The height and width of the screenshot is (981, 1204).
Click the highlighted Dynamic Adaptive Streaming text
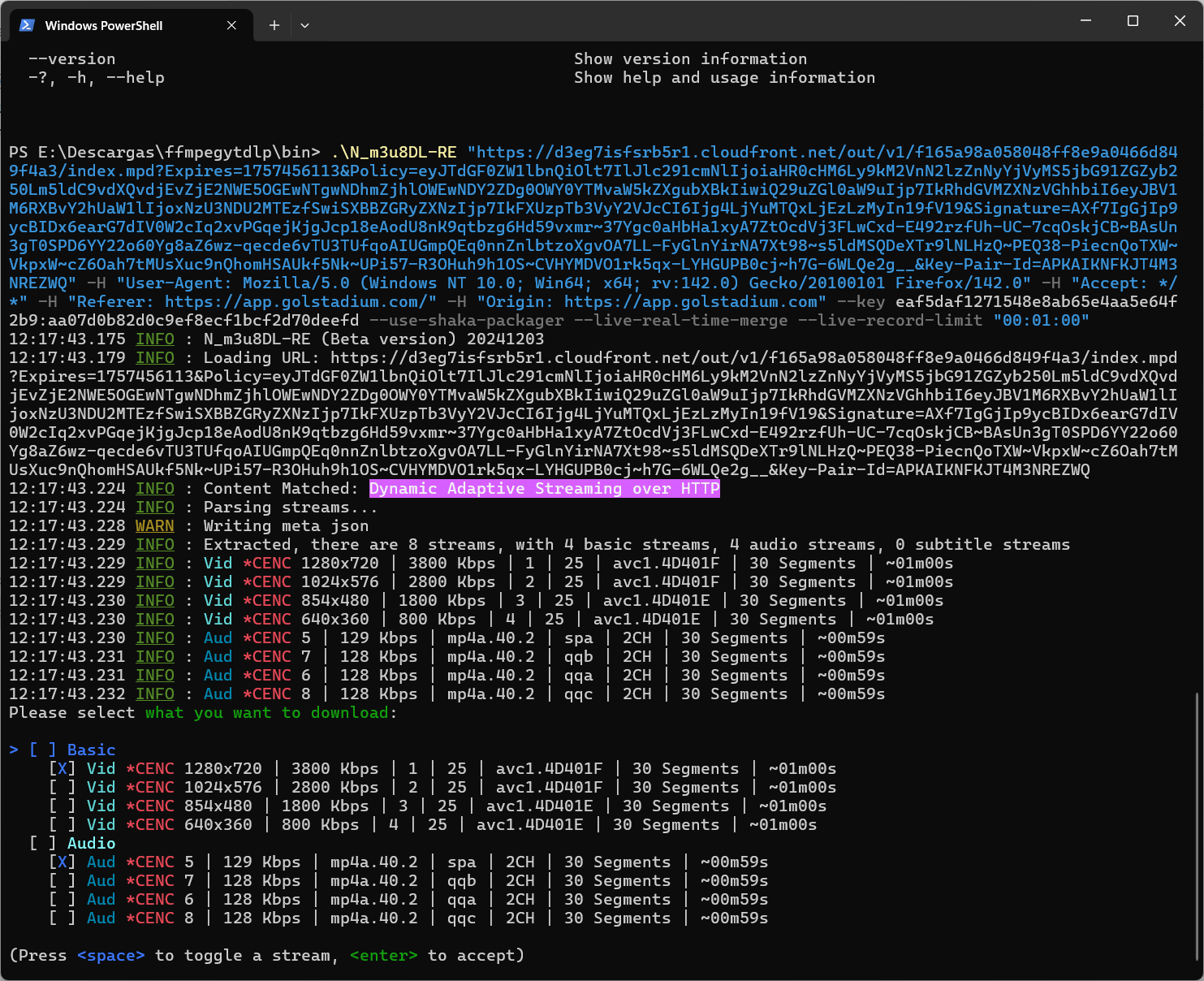(544, 488)
